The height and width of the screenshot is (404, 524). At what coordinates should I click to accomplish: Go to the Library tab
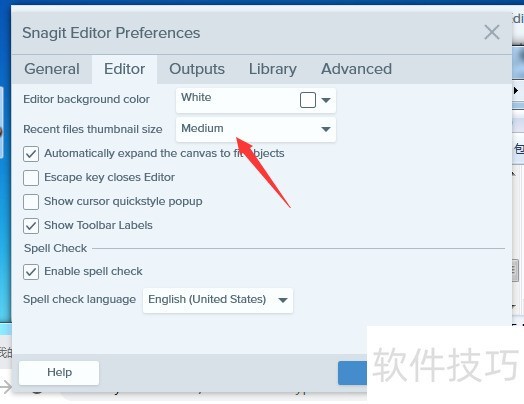point(273,69)
